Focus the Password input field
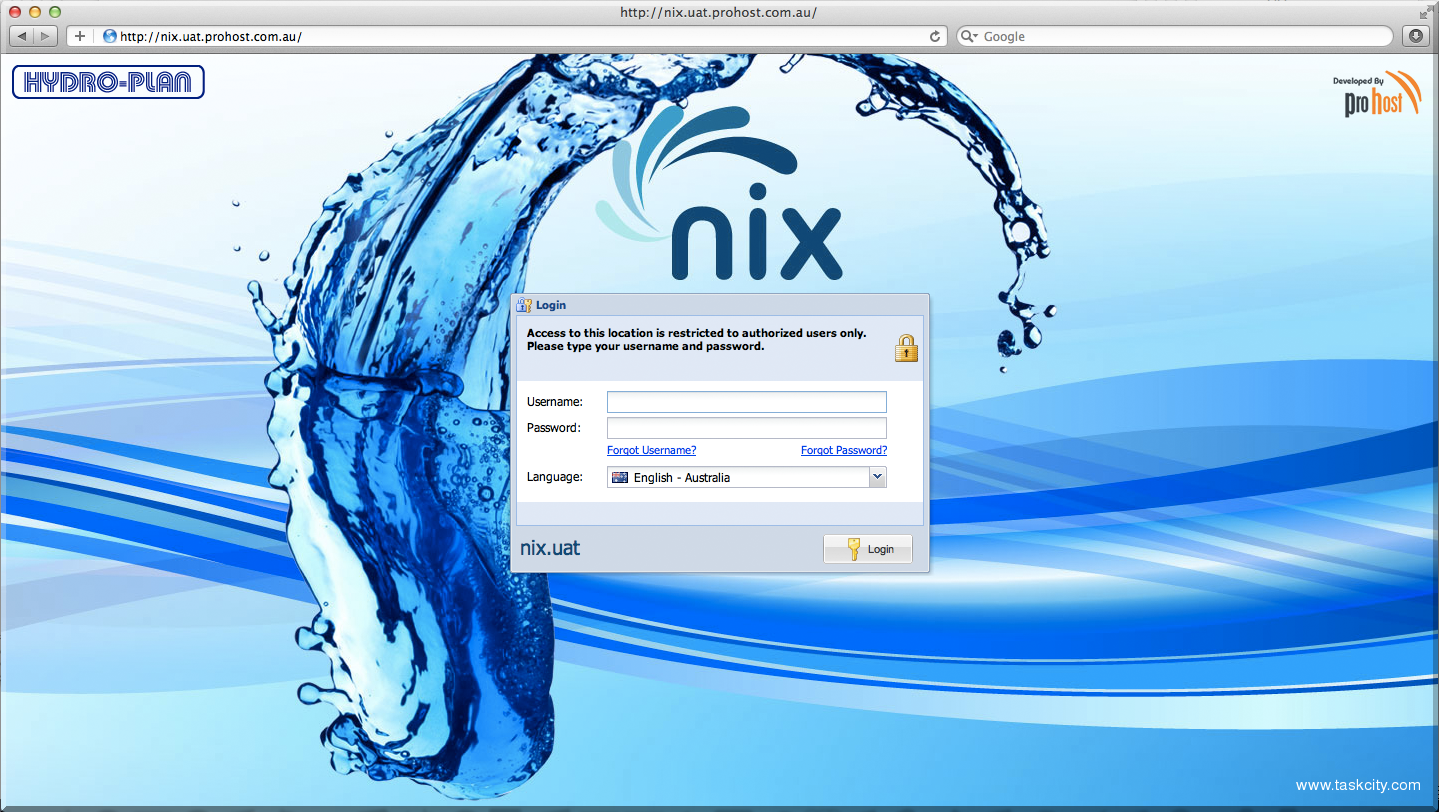 746,428
